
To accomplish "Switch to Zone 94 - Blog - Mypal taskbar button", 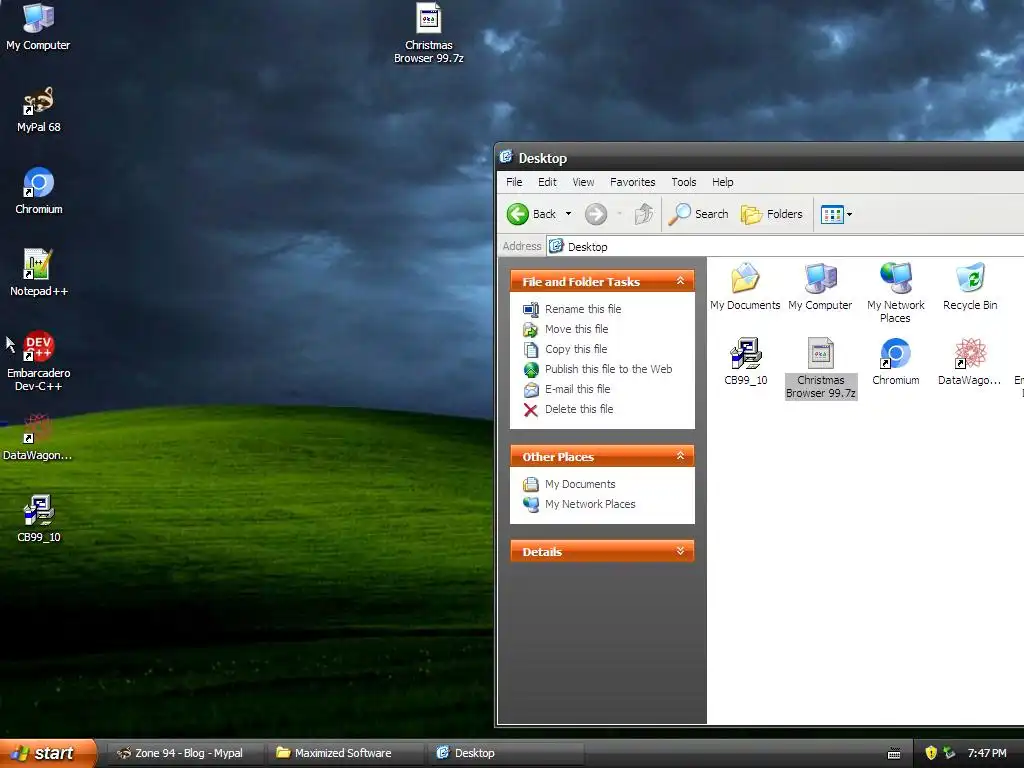I will [185, 753].
